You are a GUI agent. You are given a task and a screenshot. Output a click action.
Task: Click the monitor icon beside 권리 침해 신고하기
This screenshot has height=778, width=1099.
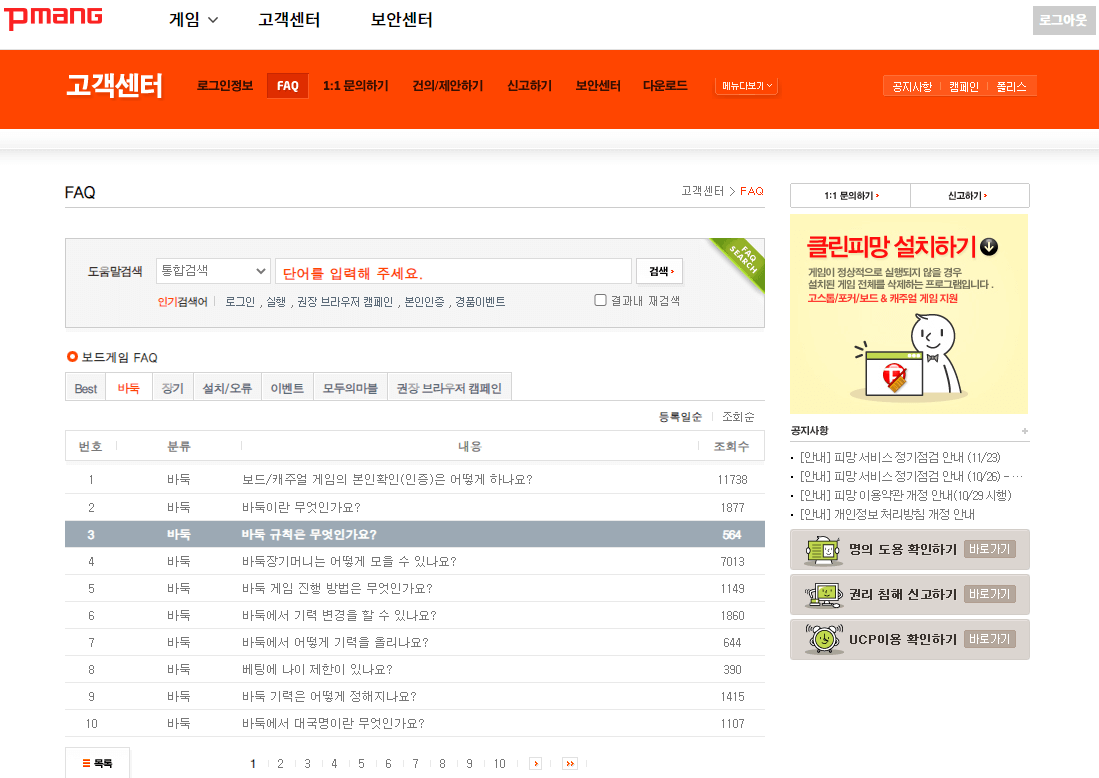tap(822, 594)
